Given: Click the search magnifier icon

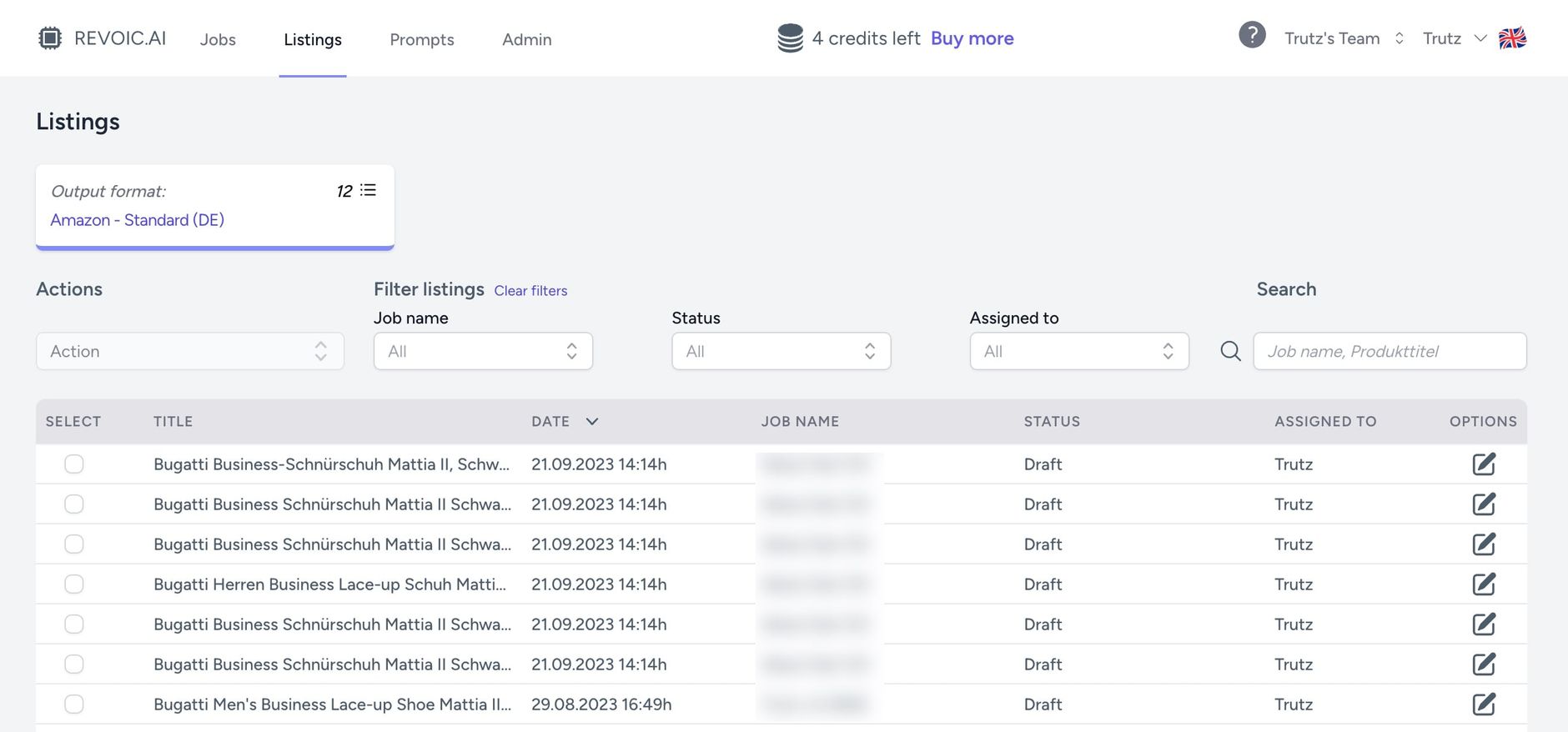Looking at the screenshot, I should tap(1230, 351).
